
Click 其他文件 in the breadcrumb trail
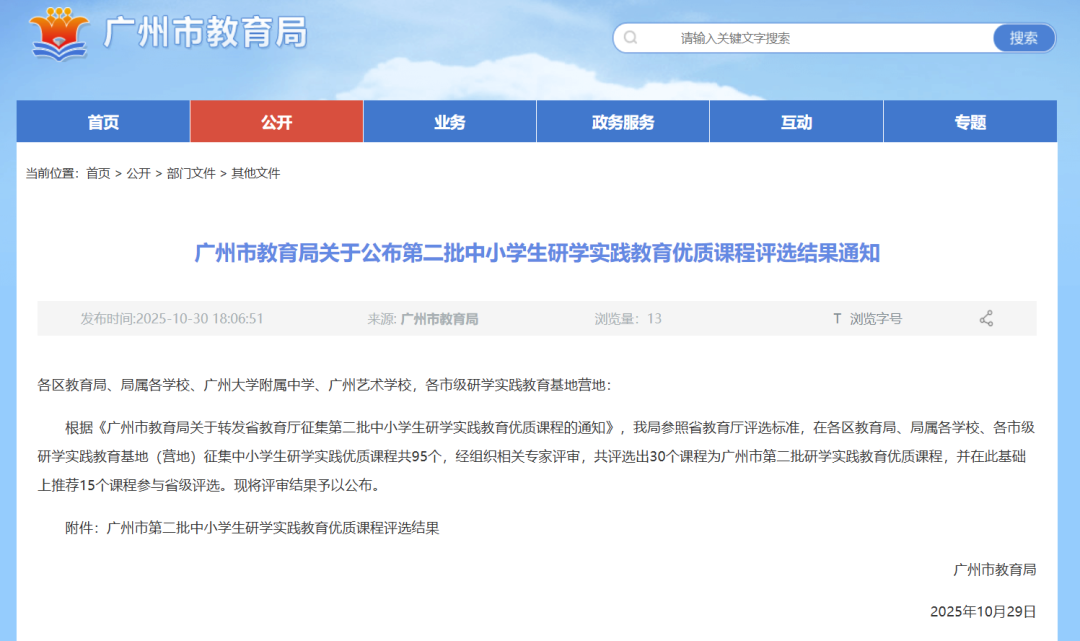coord(258,172)
